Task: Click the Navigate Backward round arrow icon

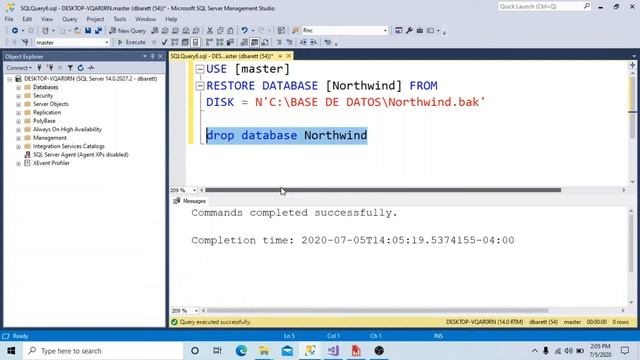Action: [15, 31]
